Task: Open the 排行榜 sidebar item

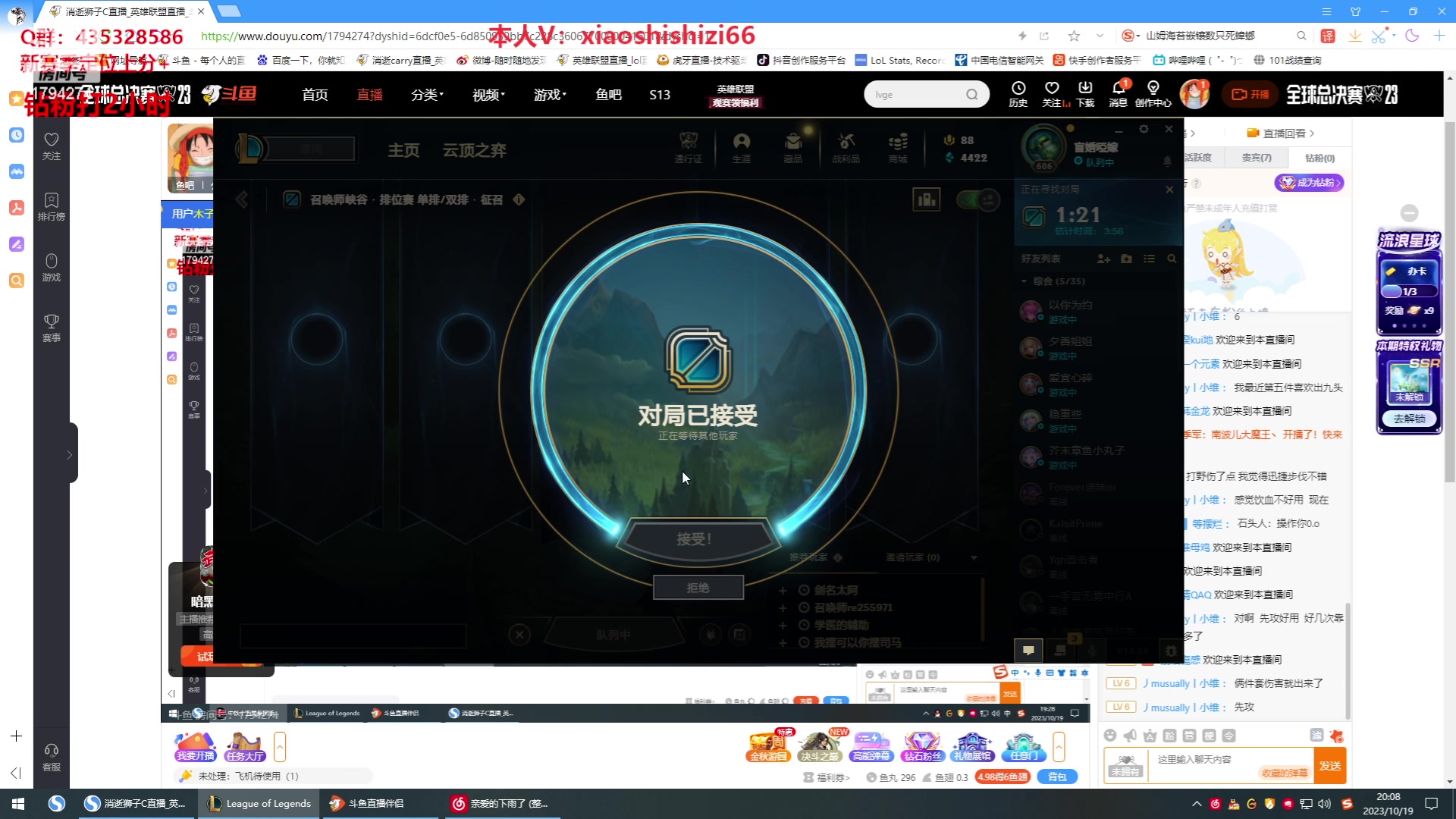Action: [x=52, y=206]
